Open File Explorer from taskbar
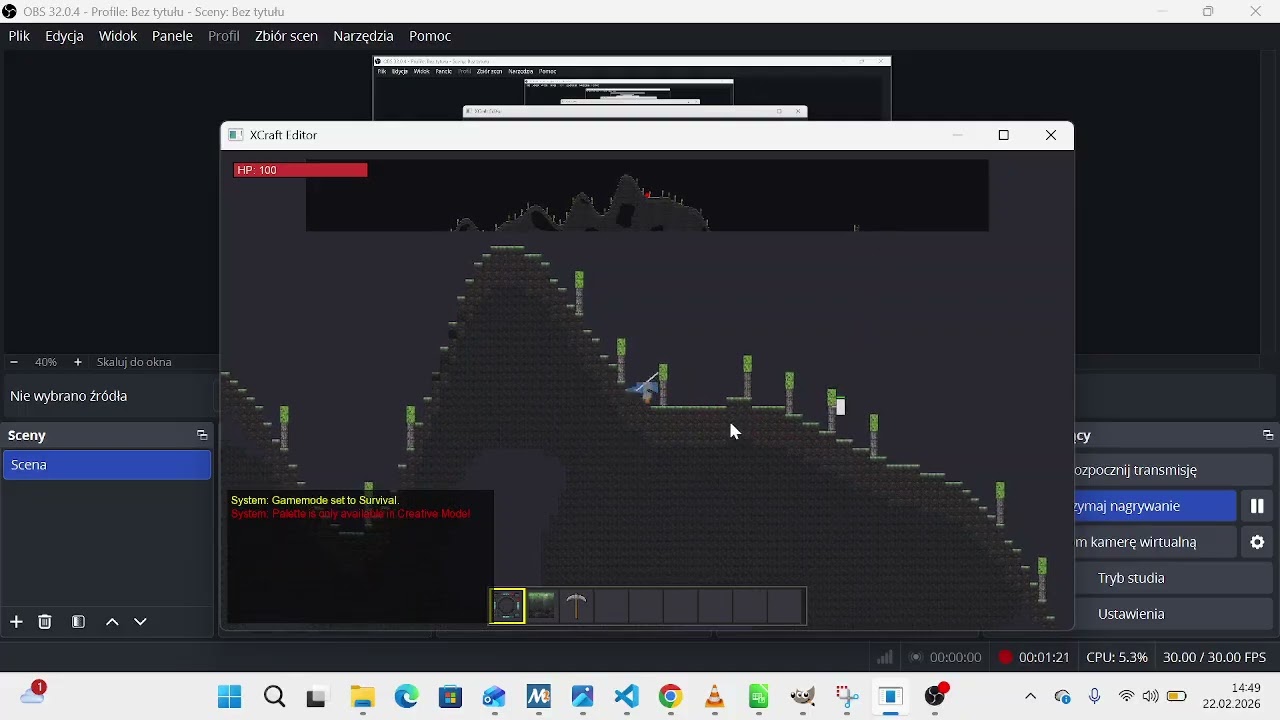 (x=362, y=697)
